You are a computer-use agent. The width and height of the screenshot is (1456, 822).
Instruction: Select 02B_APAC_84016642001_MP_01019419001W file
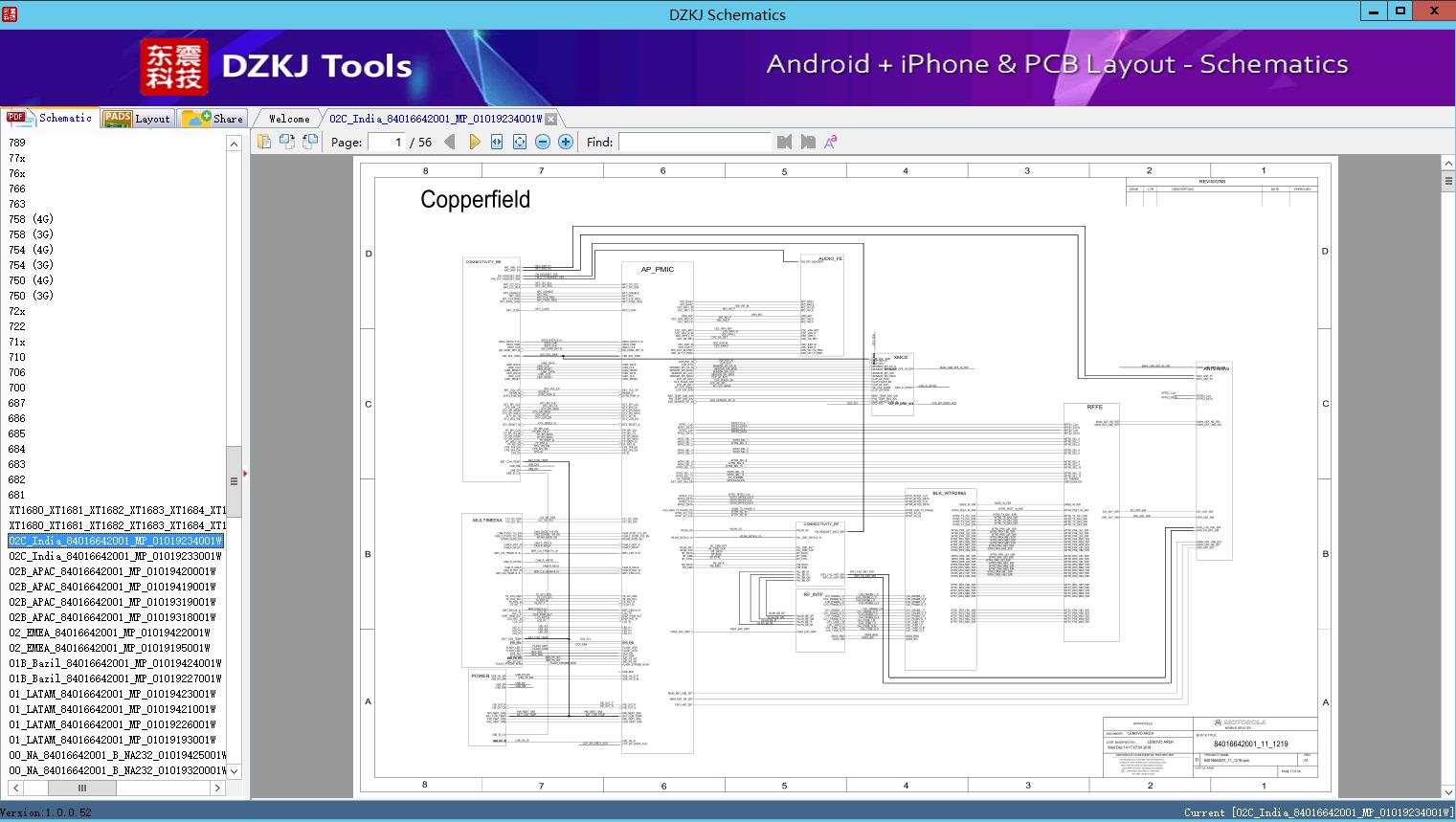click(113, 587)
